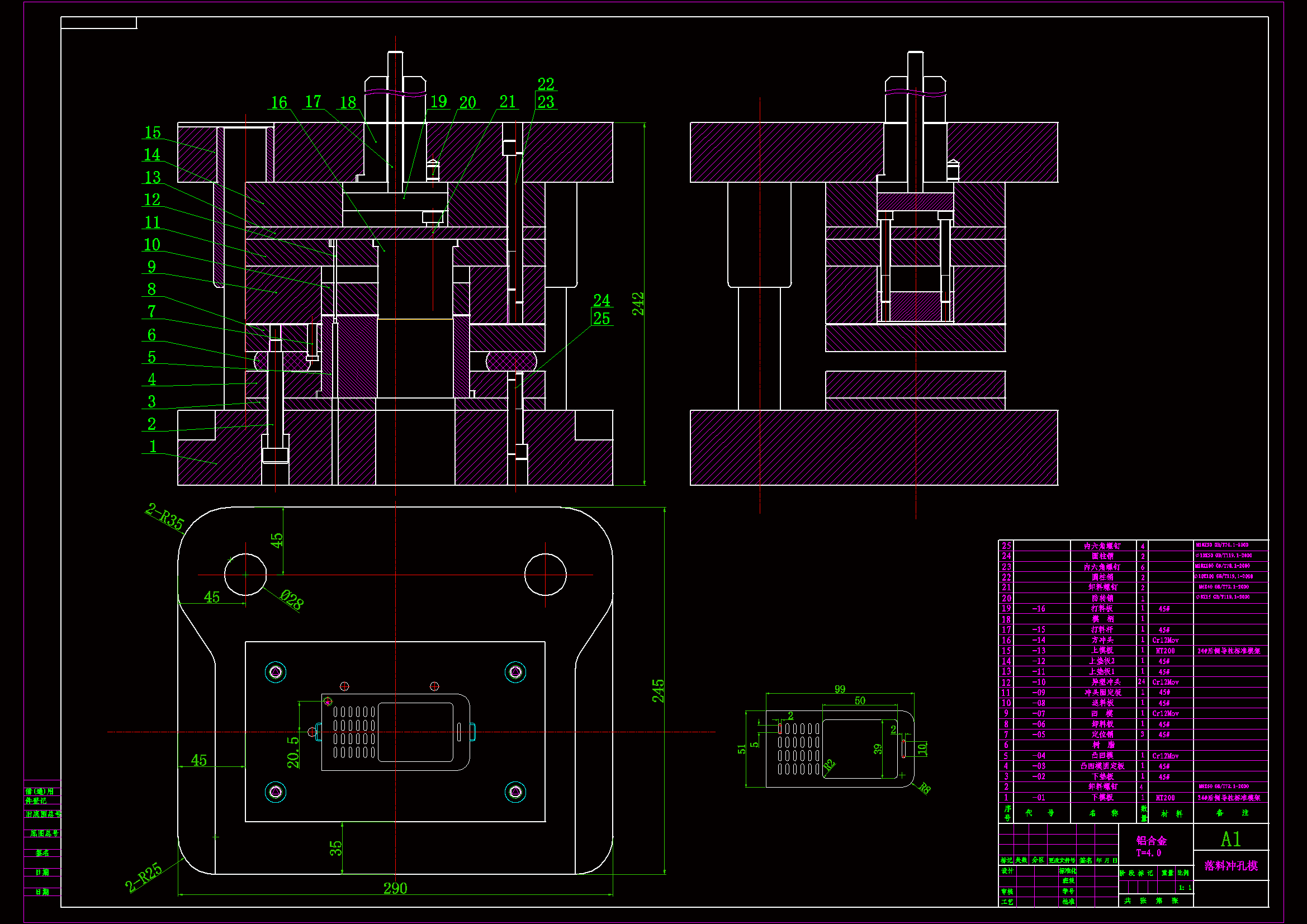Select the 2-R35 corner radius annotation

coord(165,517)
